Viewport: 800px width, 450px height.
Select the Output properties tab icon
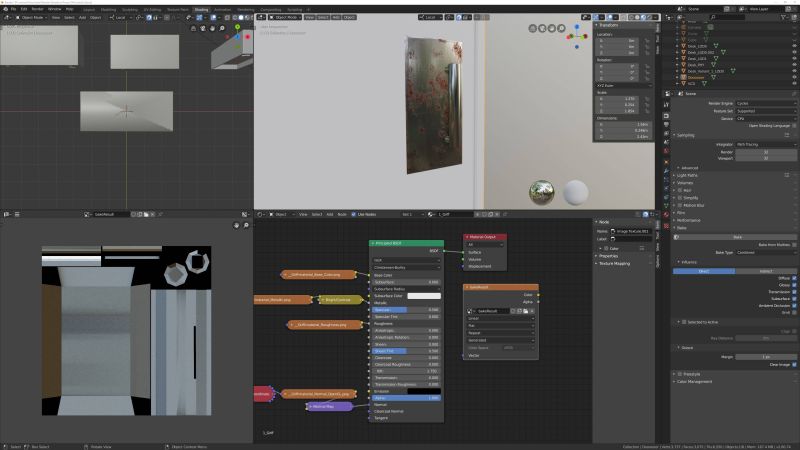click(666, 125)
